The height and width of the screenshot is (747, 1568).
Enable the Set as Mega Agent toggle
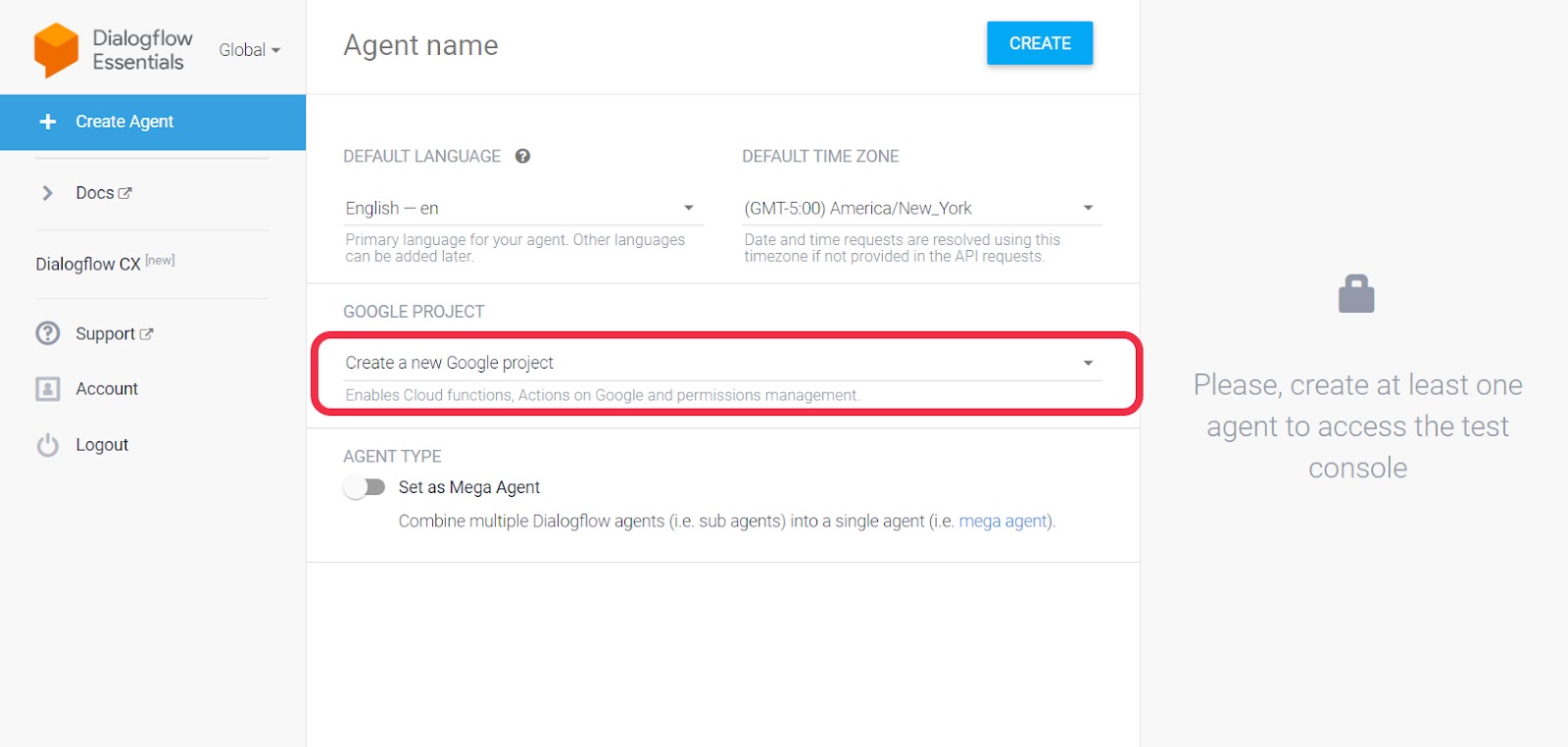365,487
